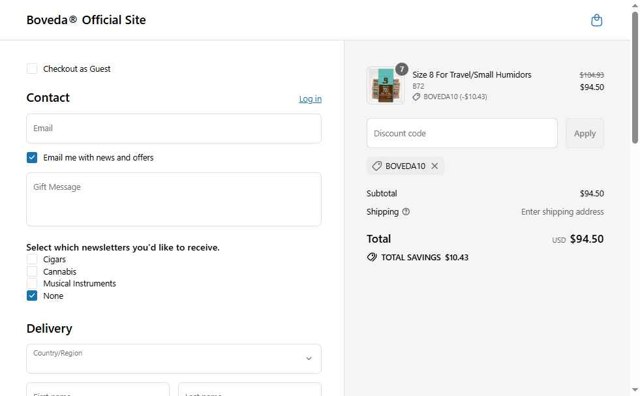Focus the Discount code field
This screenshot has width=640, height=396.
coord(462,133)
